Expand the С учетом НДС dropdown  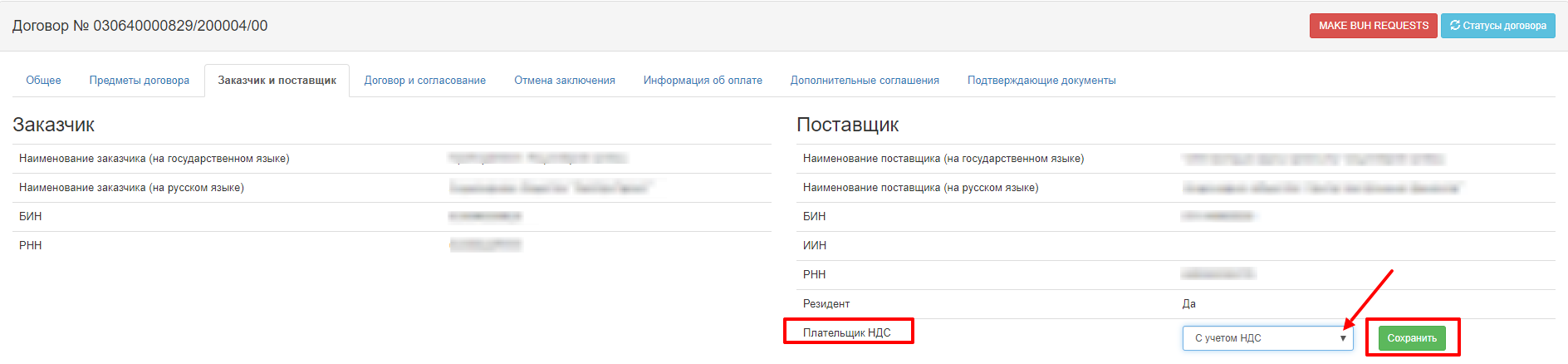(x=1267, y=338)
